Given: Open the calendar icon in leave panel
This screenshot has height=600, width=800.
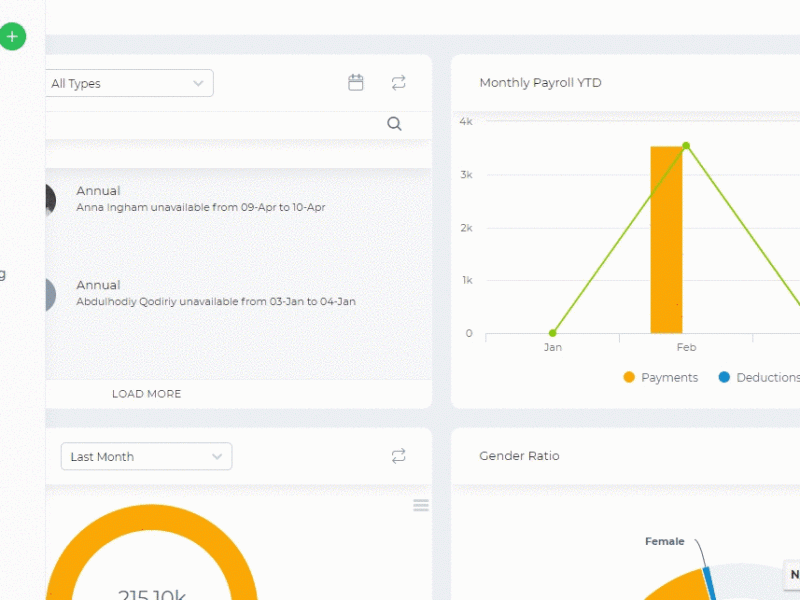Looking at the screenshot, I should click(x=356, y=83).
